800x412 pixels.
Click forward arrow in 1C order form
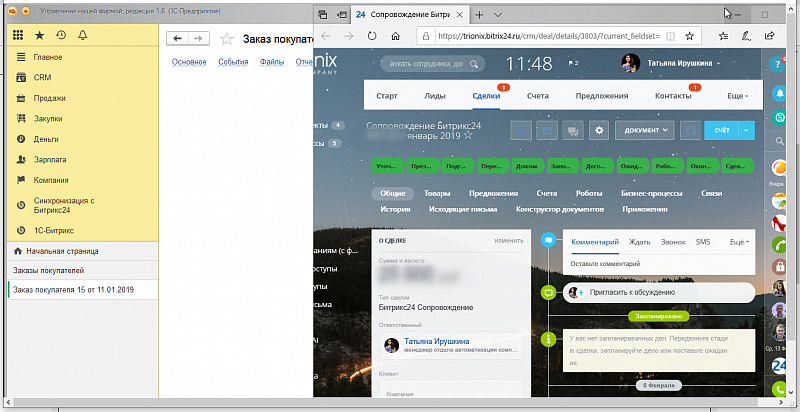pos(198,38)
